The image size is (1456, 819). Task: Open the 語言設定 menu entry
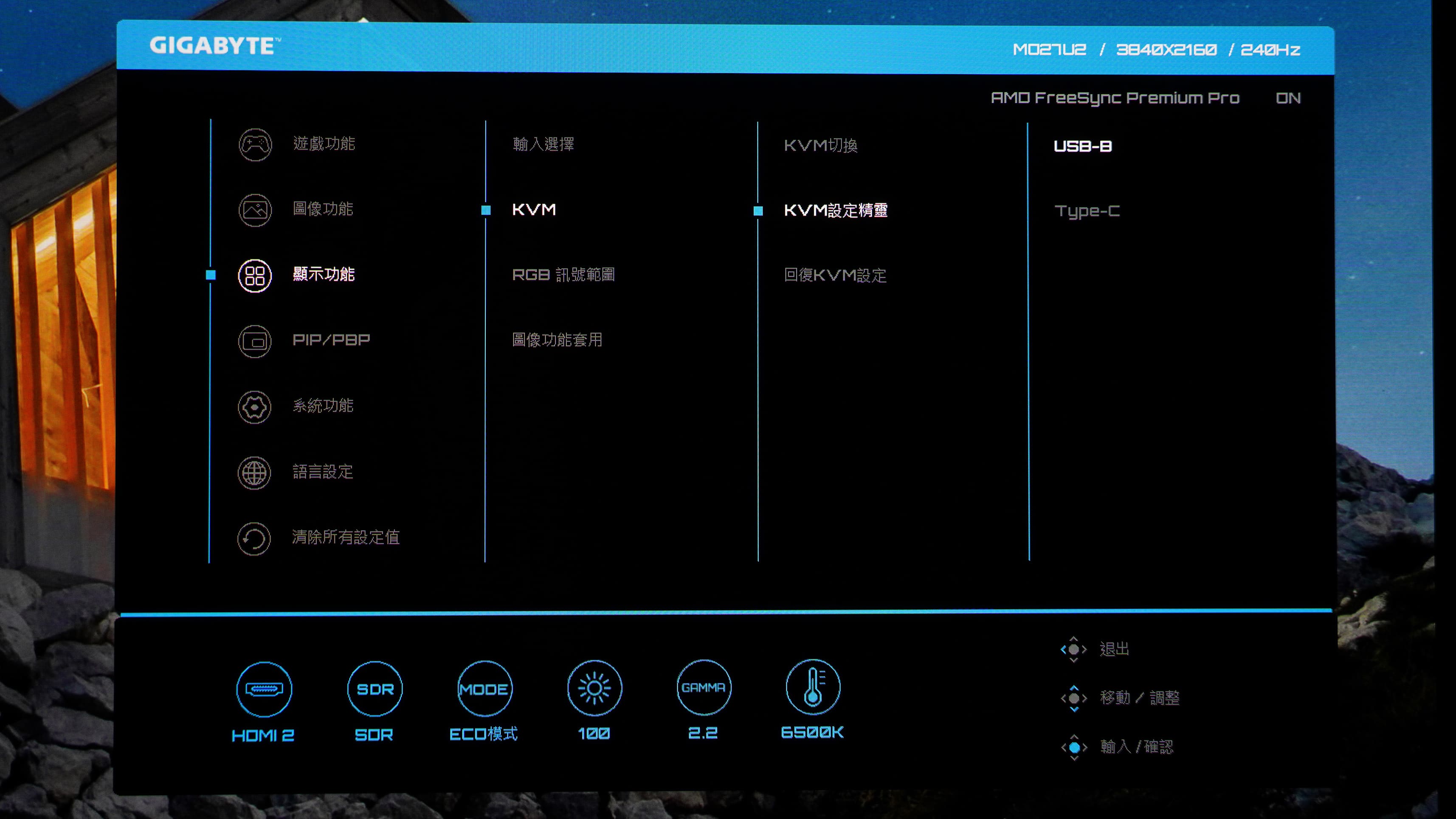click(x=323, y=471)
